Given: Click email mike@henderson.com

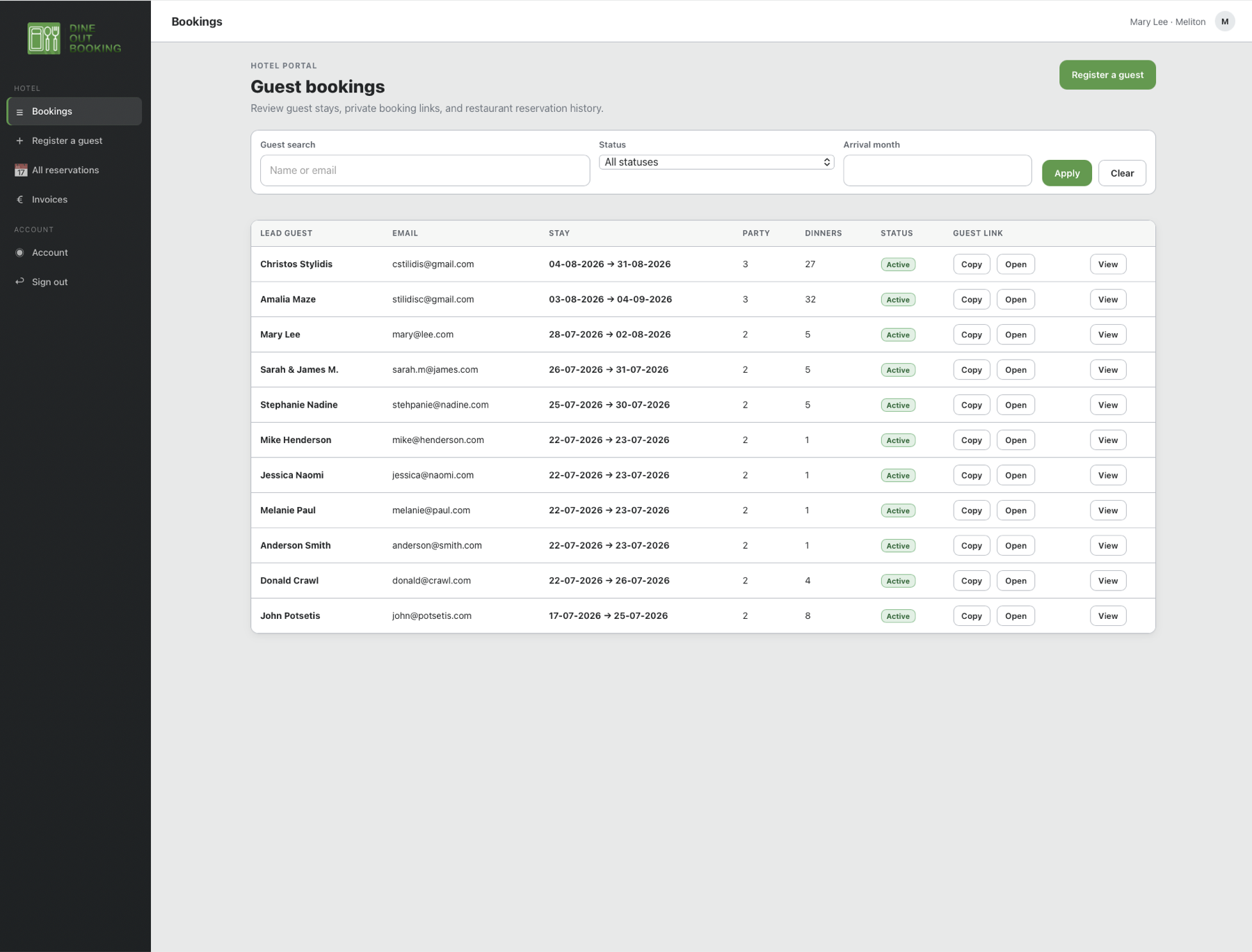Looking at the screenshot, I should click(438, 440).
